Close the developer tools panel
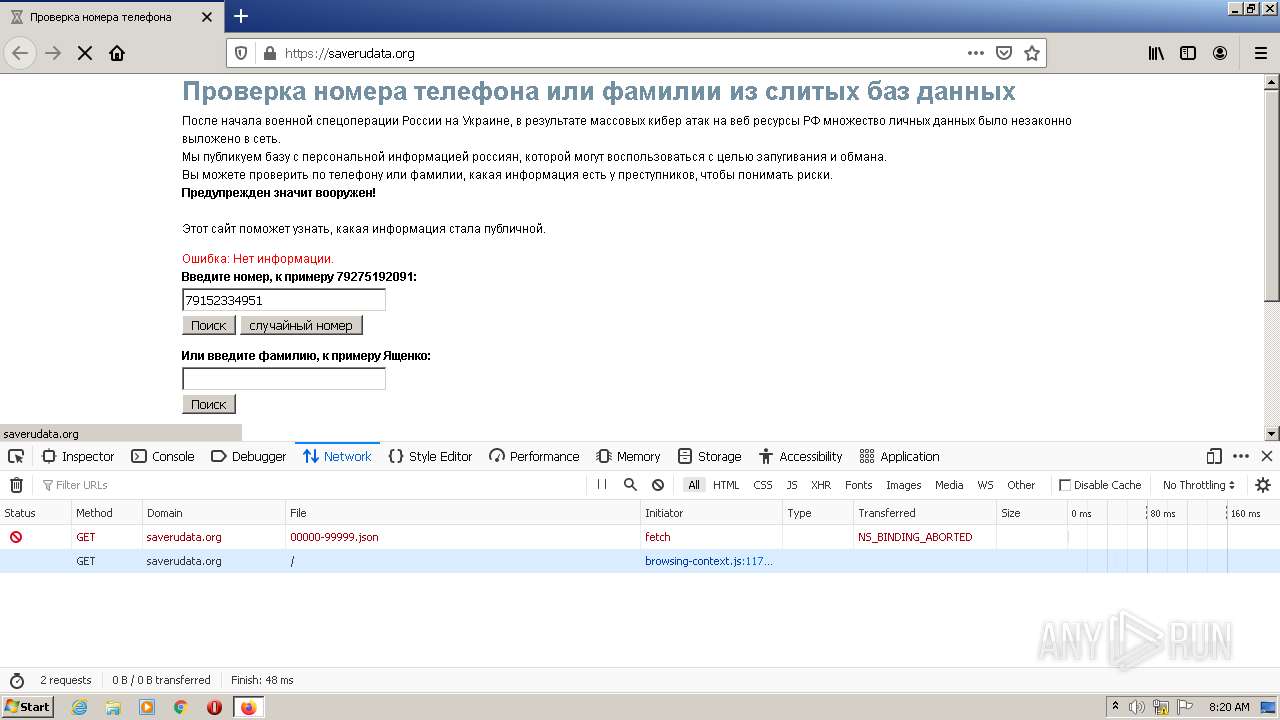The image size is (1280, 720). [1267, 456]
